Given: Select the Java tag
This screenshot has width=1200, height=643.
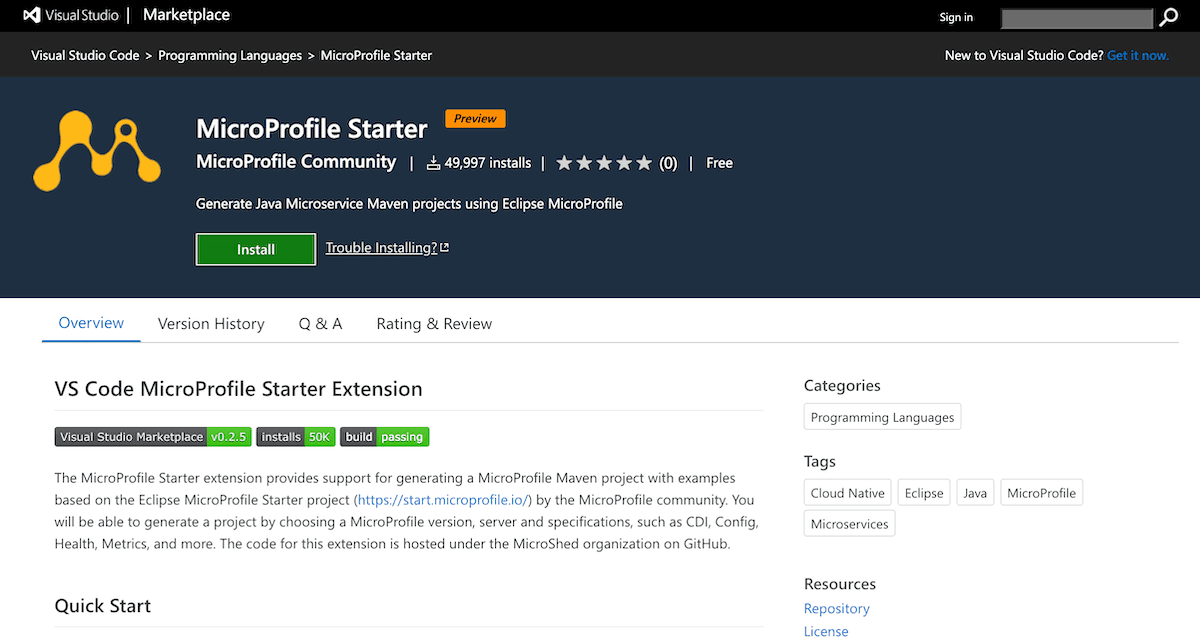Looking at the screenshot, I should [975, 493].
